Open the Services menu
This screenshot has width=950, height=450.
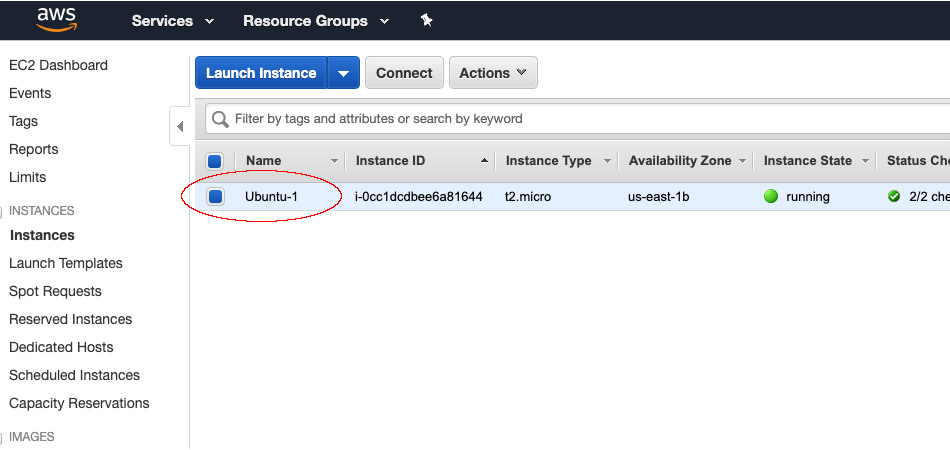[172, 21]
